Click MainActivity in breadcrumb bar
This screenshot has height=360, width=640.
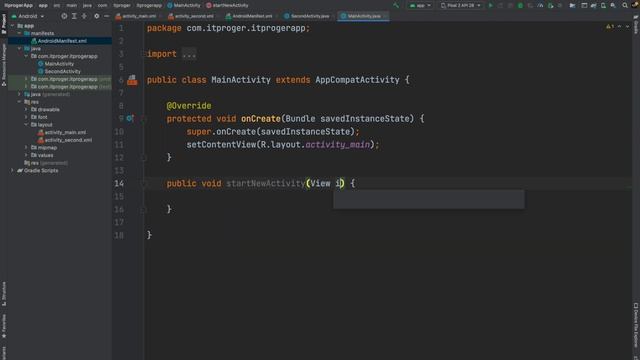[x=184, y=5]
